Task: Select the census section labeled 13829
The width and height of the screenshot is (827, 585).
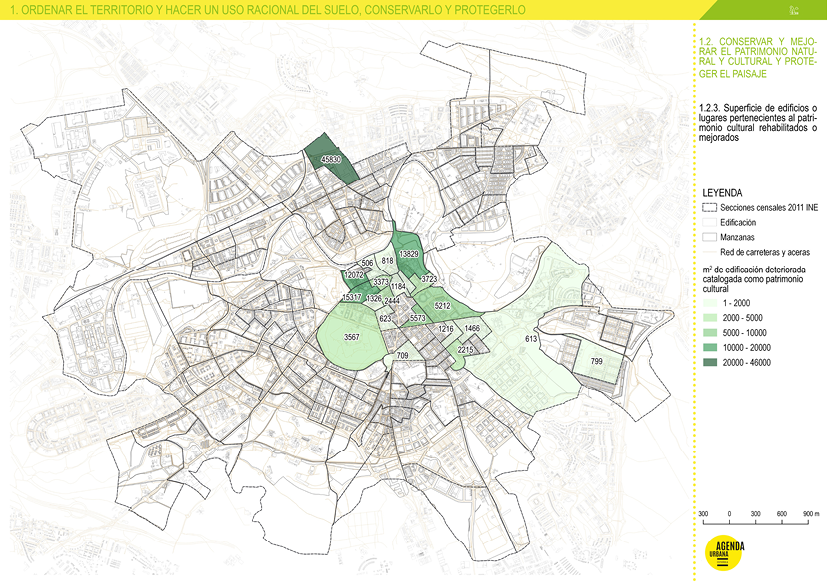Action: (408, 255)
